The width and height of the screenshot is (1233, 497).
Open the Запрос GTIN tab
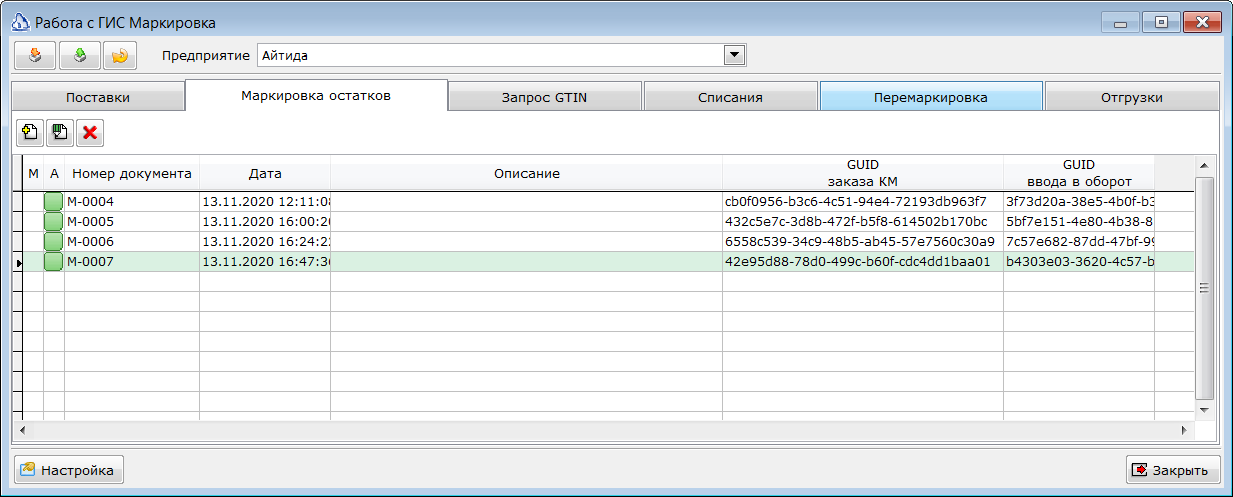tap(545, 98)
